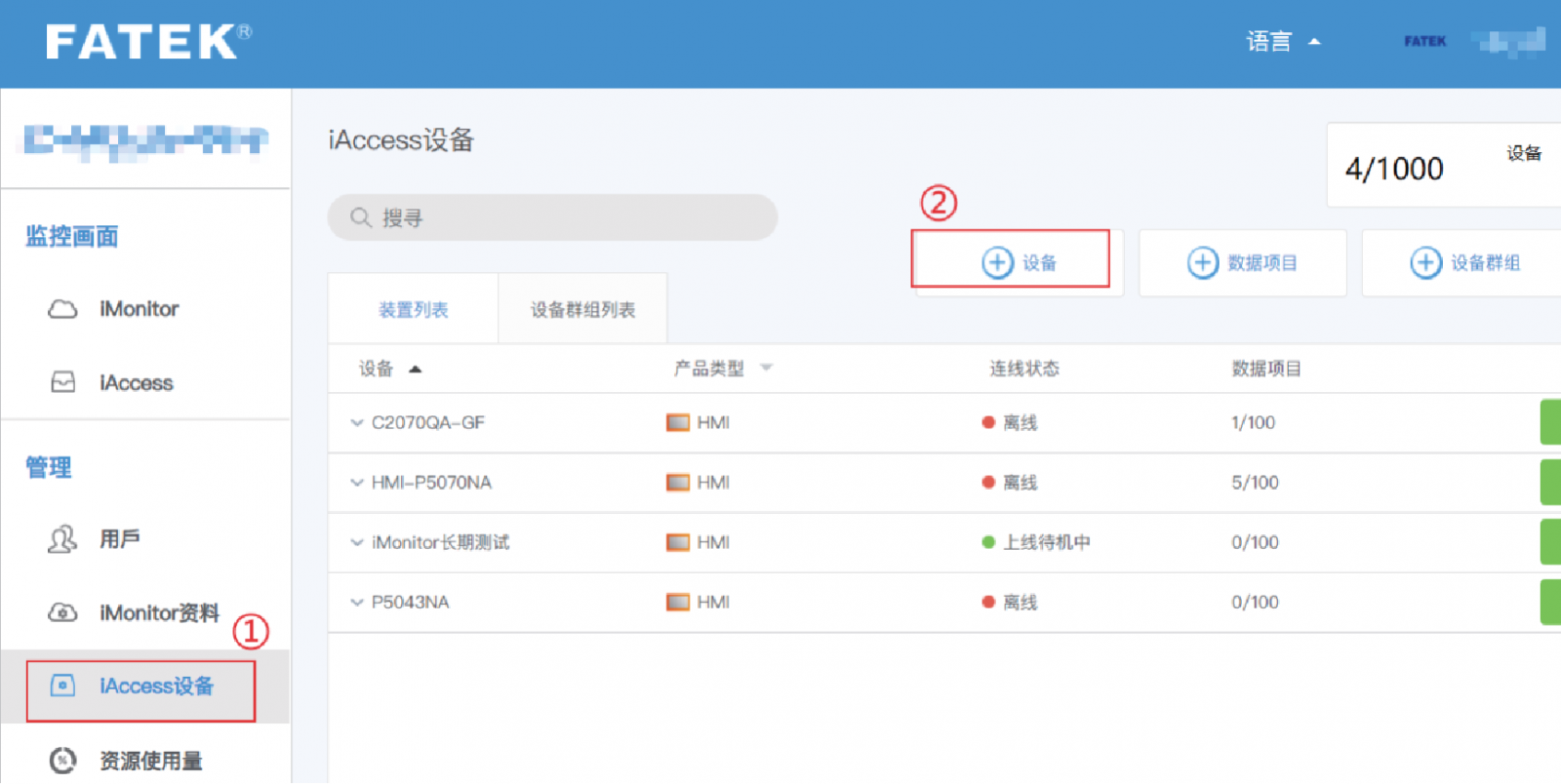Click the P5043NA device name

tap(411, 603)
